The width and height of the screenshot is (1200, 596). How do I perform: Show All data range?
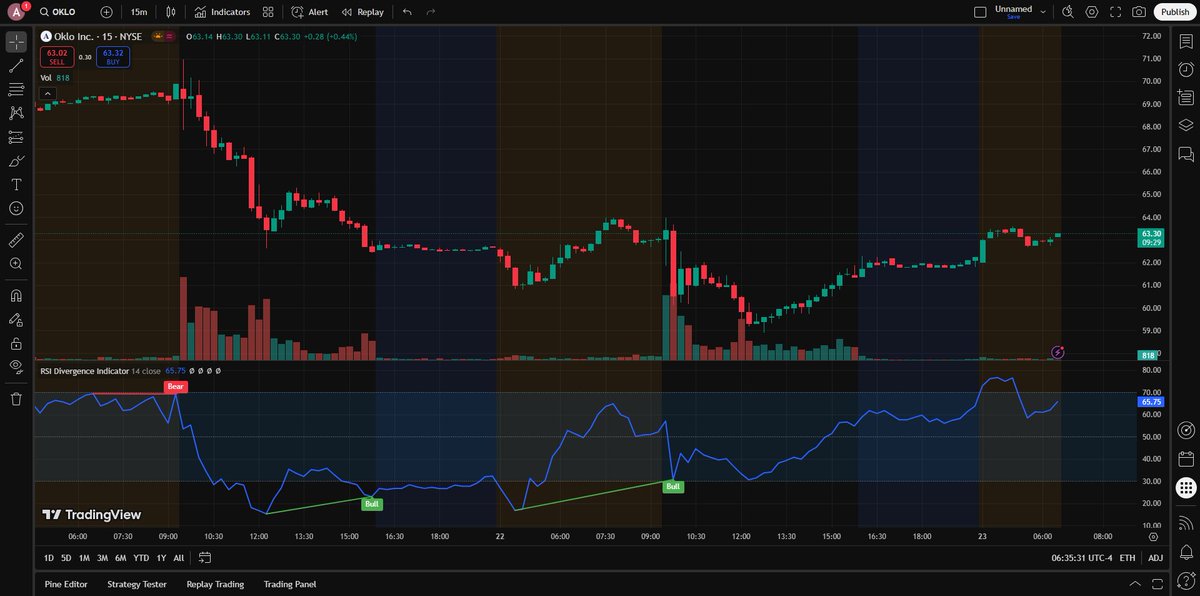pos(178,558)
